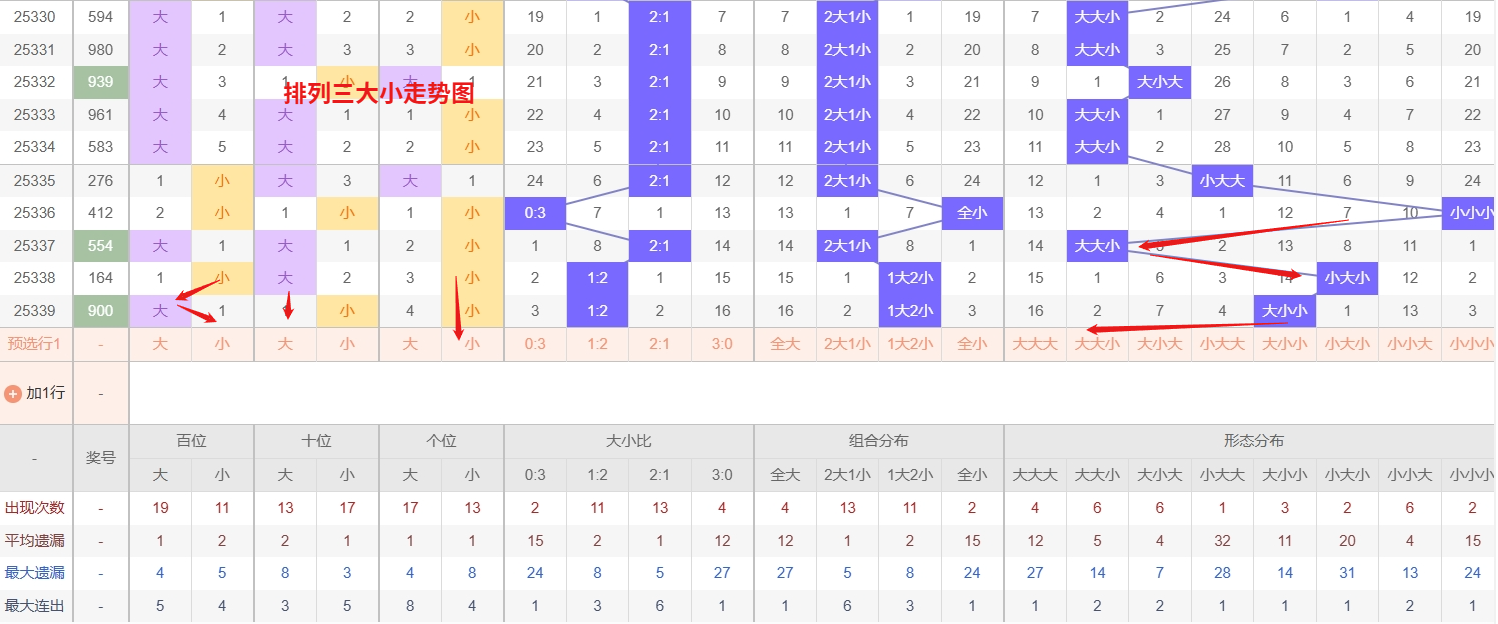Image resolution: width=1498 pixels, height=624 pixels.
Task: Click the 大大小 cell in row 25333
Action: tap(1097, 115)
